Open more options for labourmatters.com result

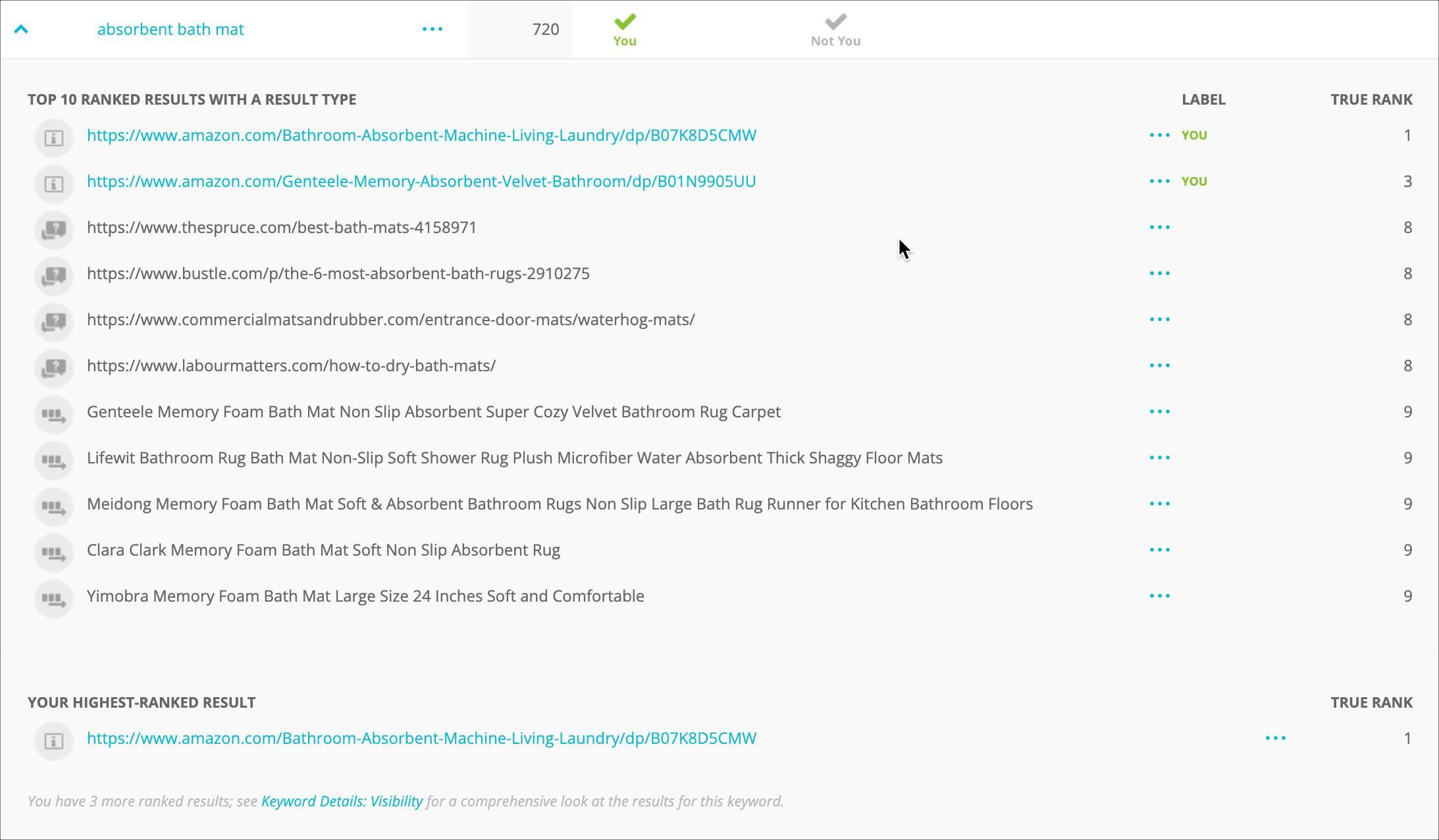pyautogui.click(x=1160, y=365)
